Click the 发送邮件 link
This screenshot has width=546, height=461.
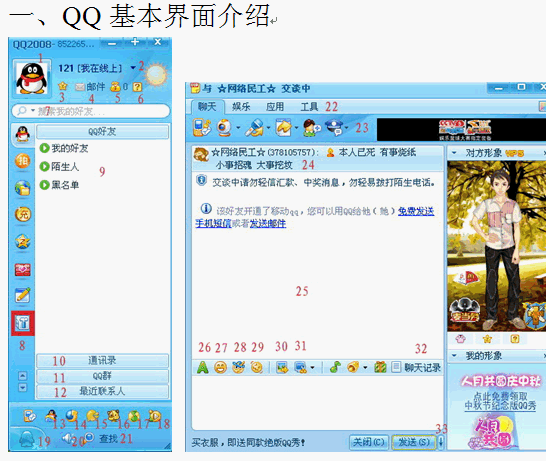click(267, 224)
